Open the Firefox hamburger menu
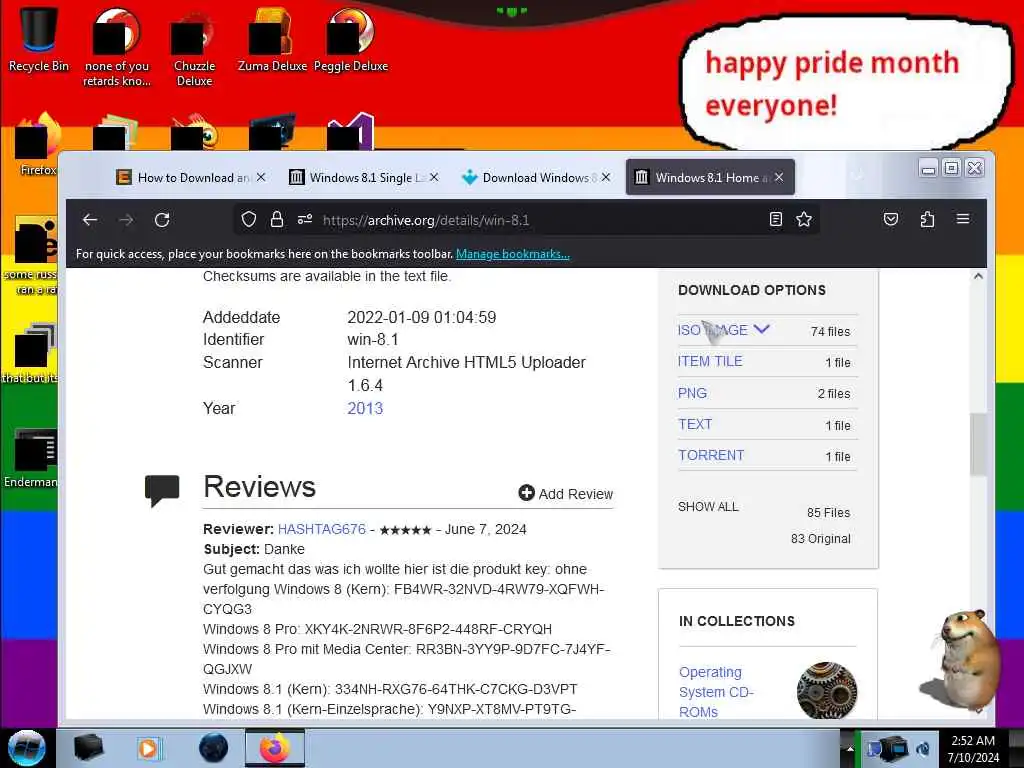1024x768 pixels. [x=963, y=219]
